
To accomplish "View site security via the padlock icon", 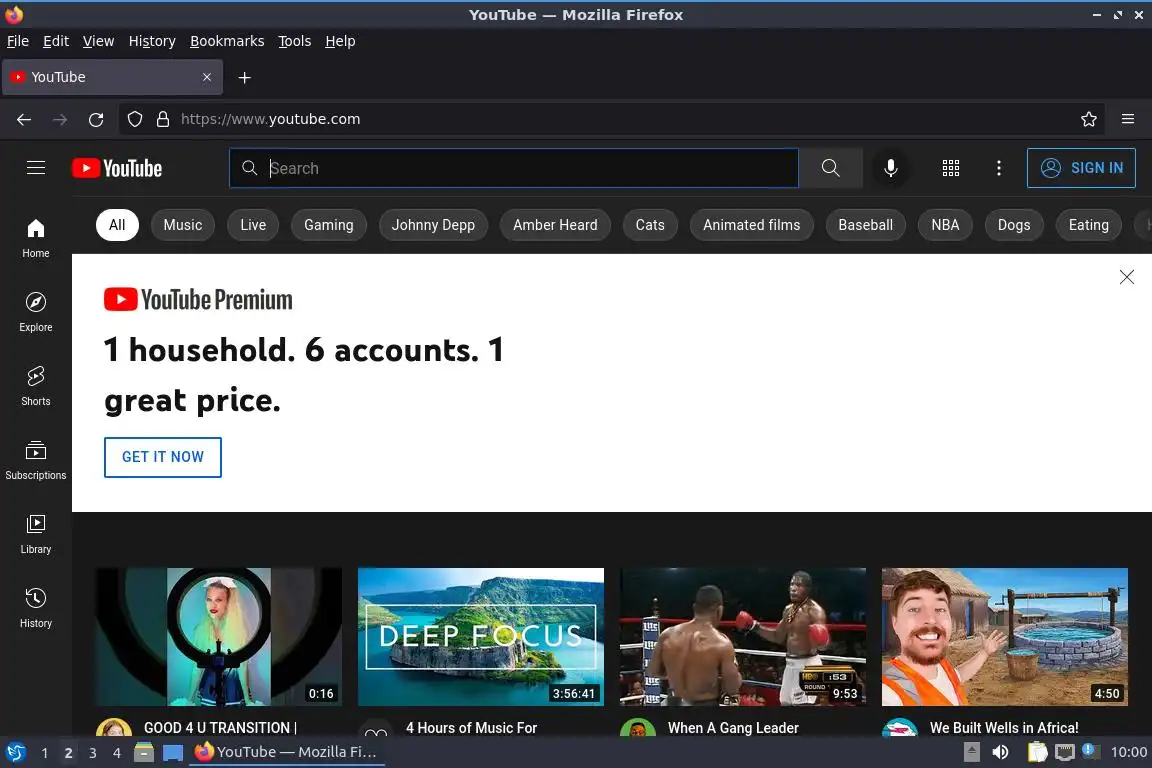I will 162,119.
